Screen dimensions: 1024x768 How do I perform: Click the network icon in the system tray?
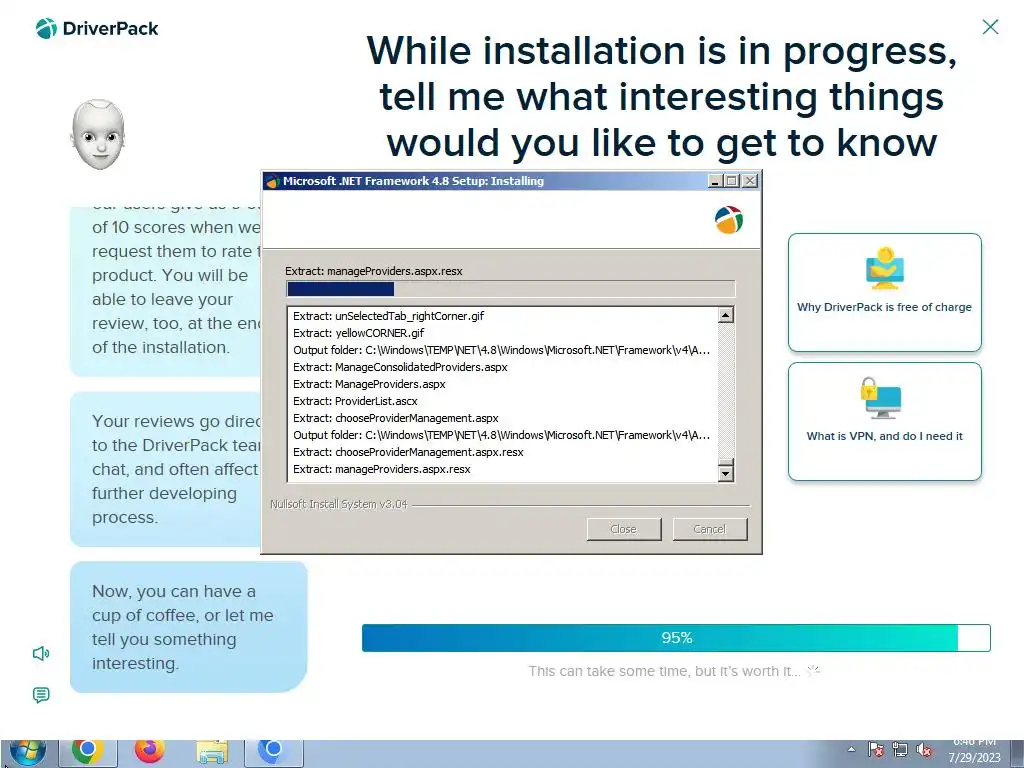(900, 750)
